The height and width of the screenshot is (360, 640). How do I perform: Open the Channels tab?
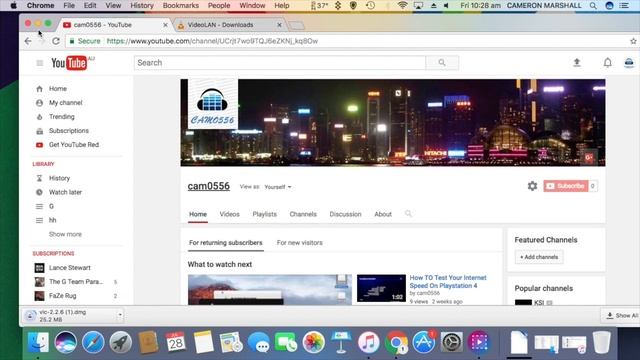pyautogui.click(x=303, y=214)
